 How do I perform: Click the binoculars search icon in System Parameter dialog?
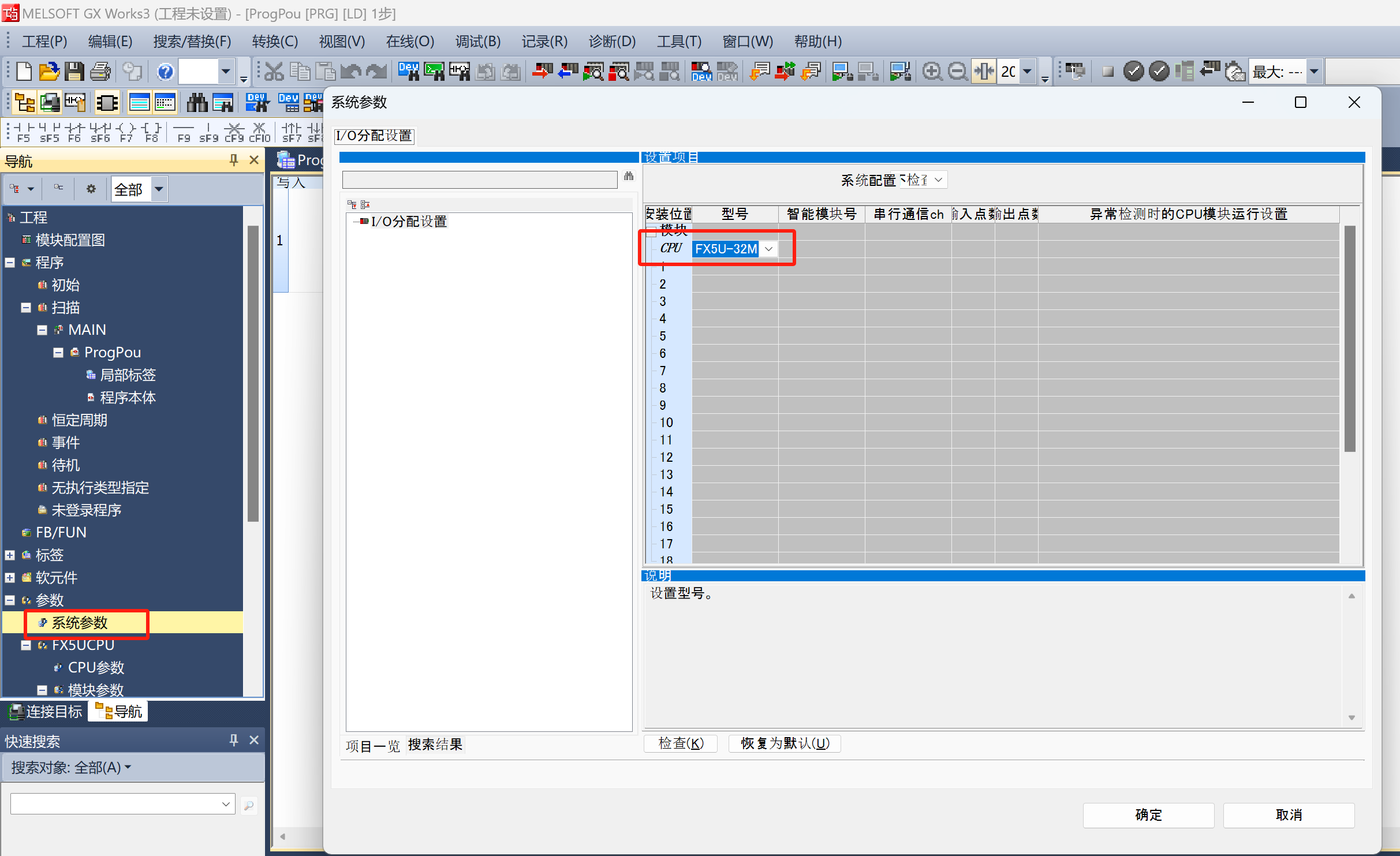pos(629,177)
